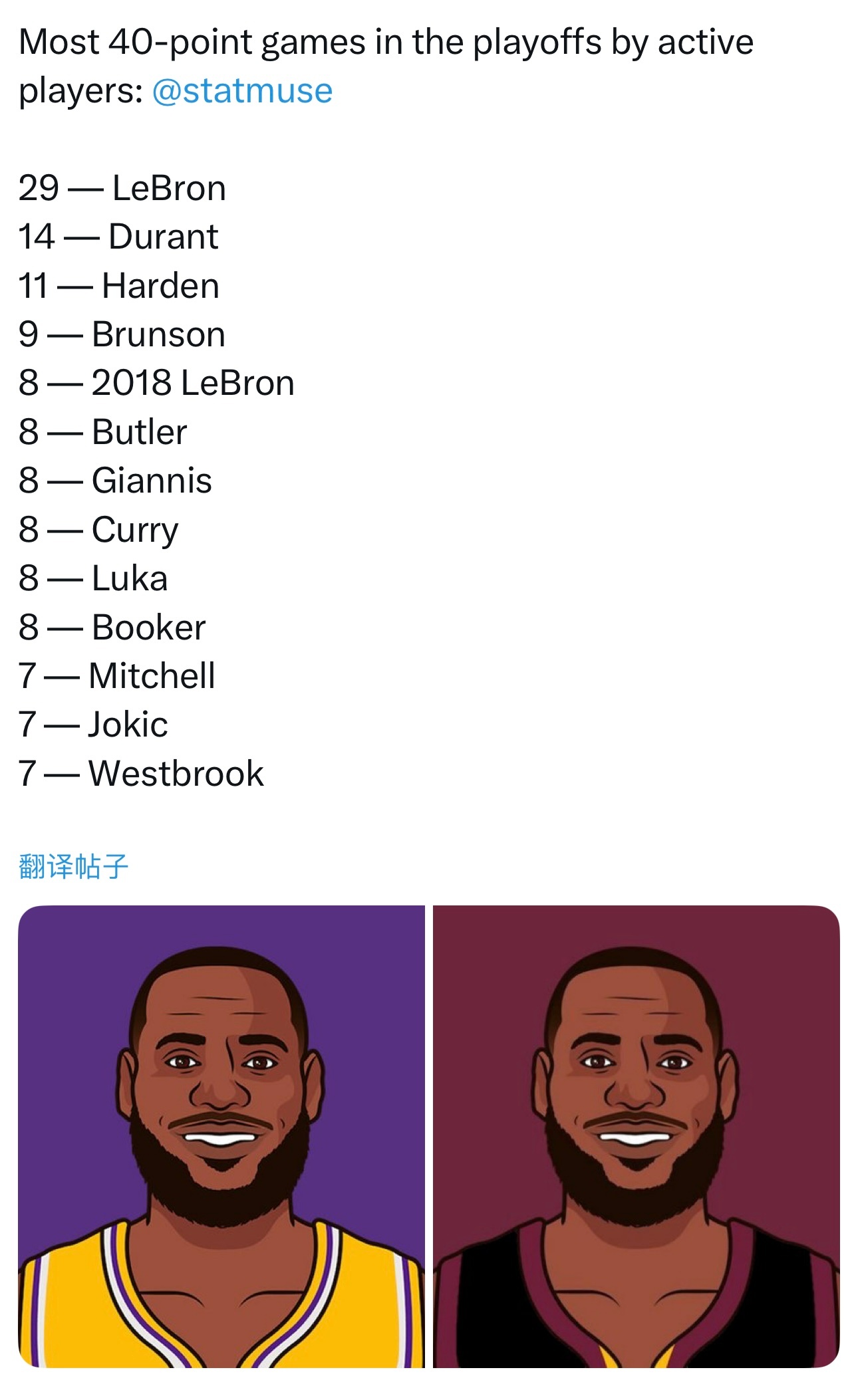Click the '8 — Giannis' line
This screenshot has height=1400, width=858.
point(115,481)
